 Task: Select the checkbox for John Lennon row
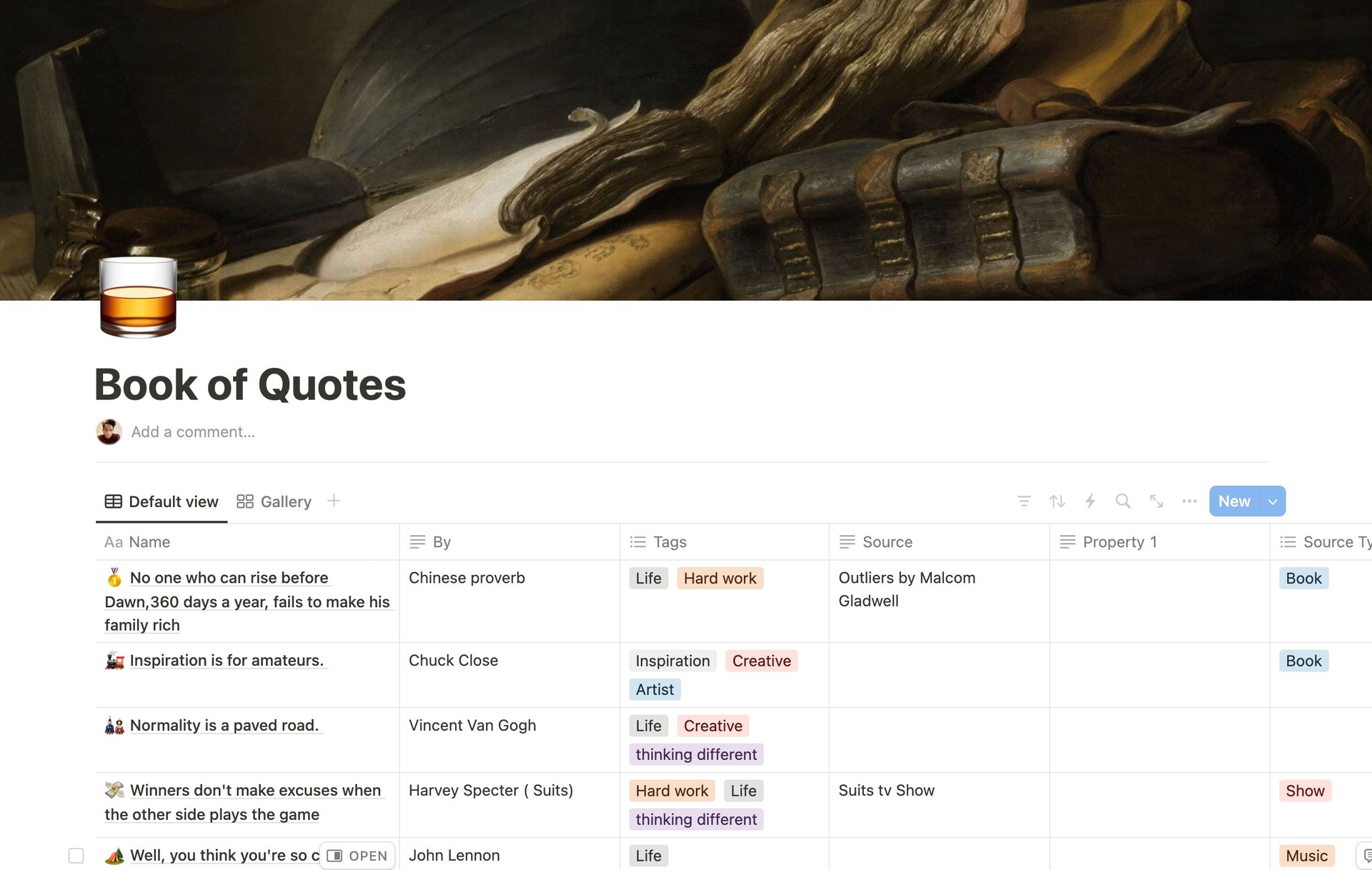(x=76, y=856)
